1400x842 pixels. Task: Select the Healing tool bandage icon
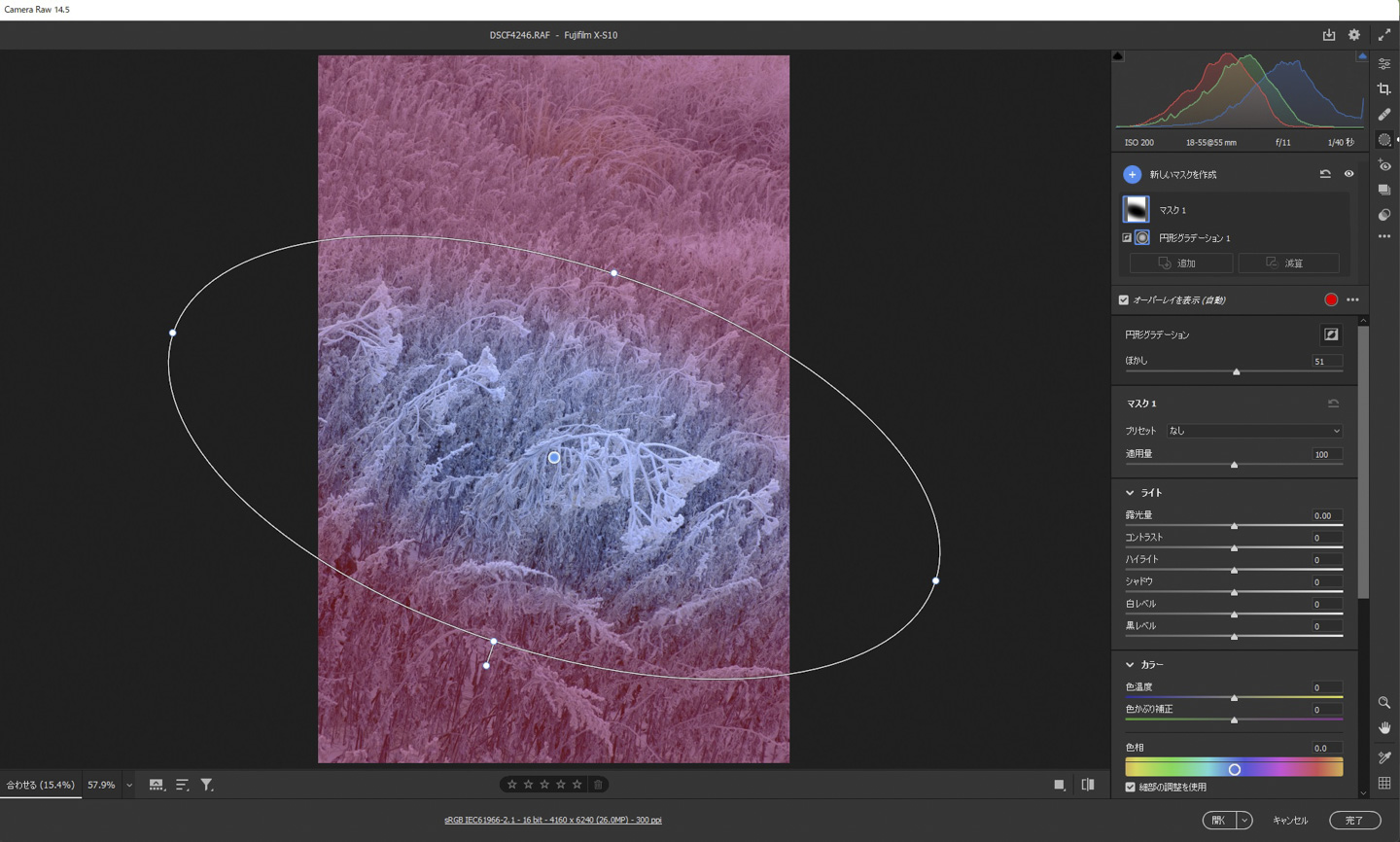point(1384,114)
